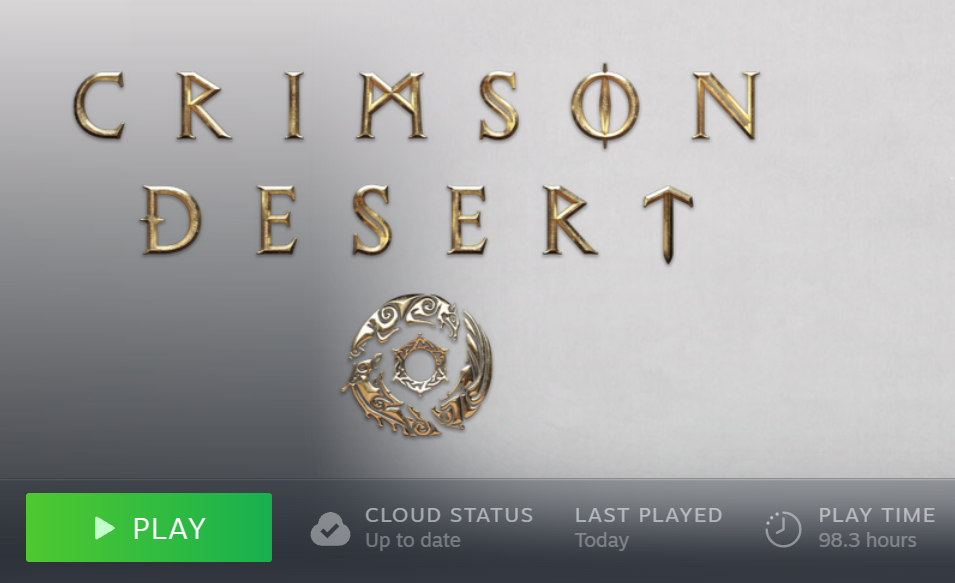This screenshot has width=955, height=583.
Task: Click the word DESERT in the logo
Action: pyautogui.click(x=417, y=222)
